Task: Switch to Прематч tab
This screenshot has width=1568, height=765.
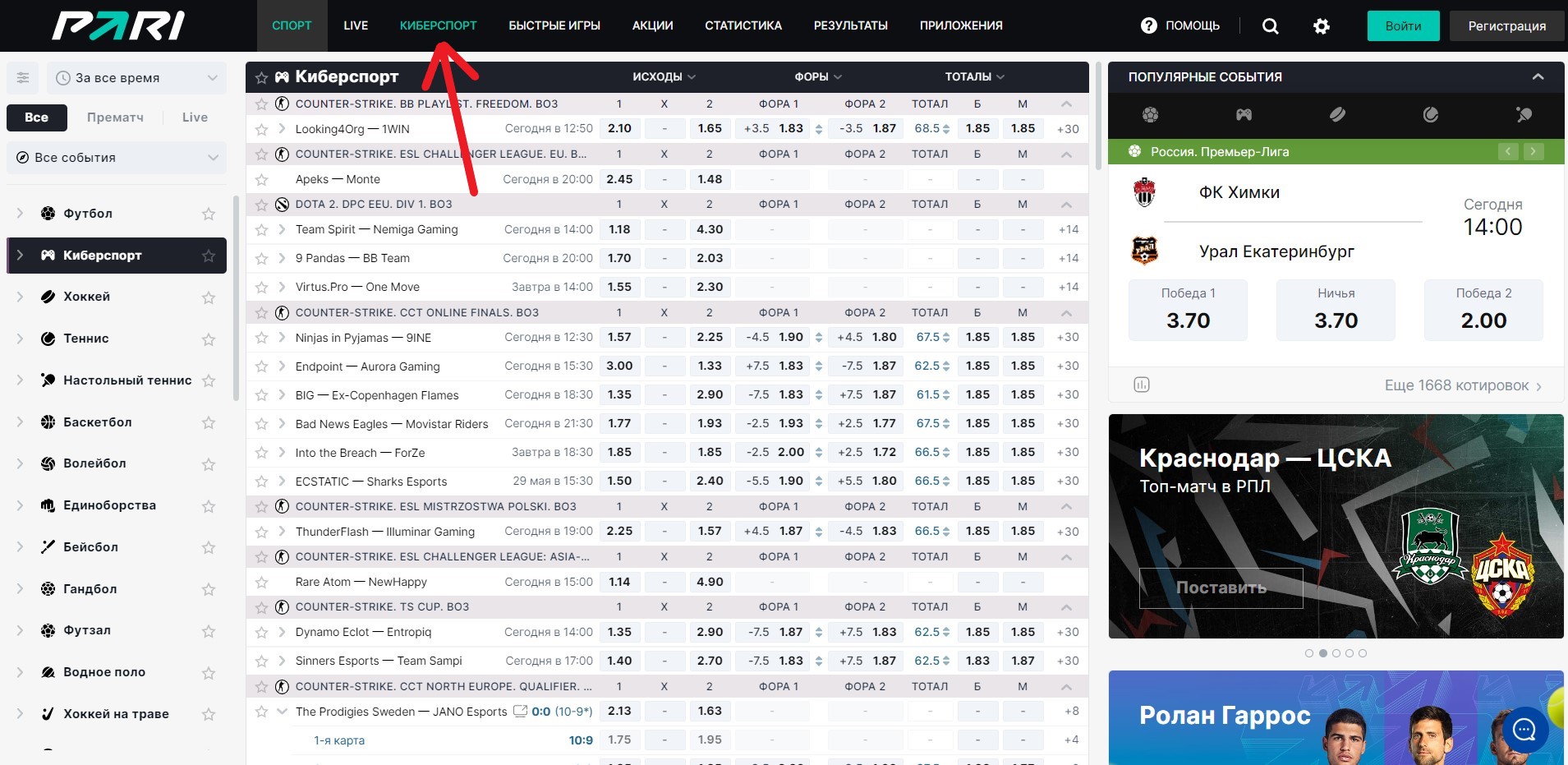Action: coord(115,118)
